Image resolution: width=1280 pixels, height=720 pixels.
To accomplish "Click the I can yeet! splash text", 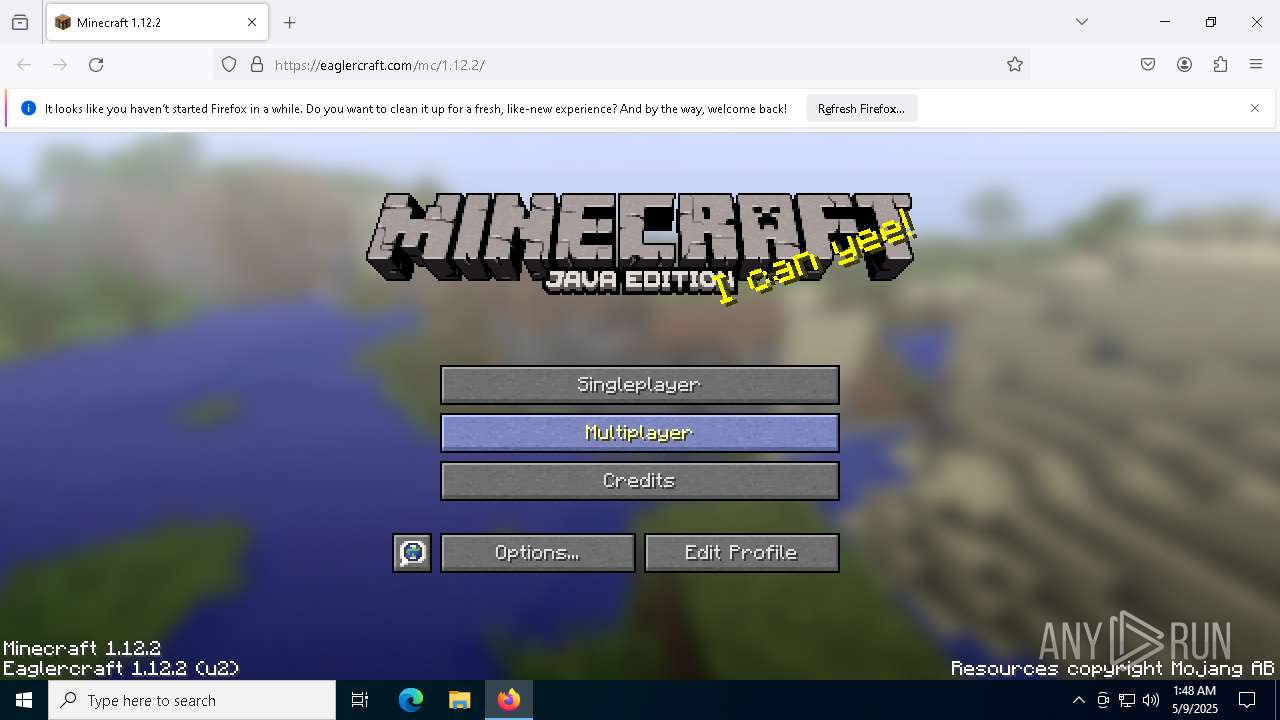I will point(814,258).
